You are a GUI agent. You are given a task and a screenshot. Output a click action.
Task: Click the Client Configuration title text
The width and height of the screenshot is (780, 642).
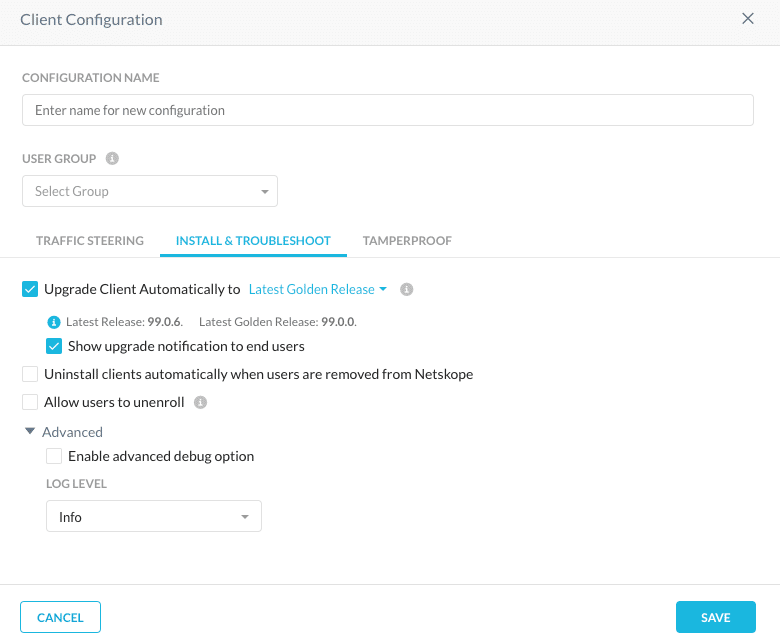(91, 19)
